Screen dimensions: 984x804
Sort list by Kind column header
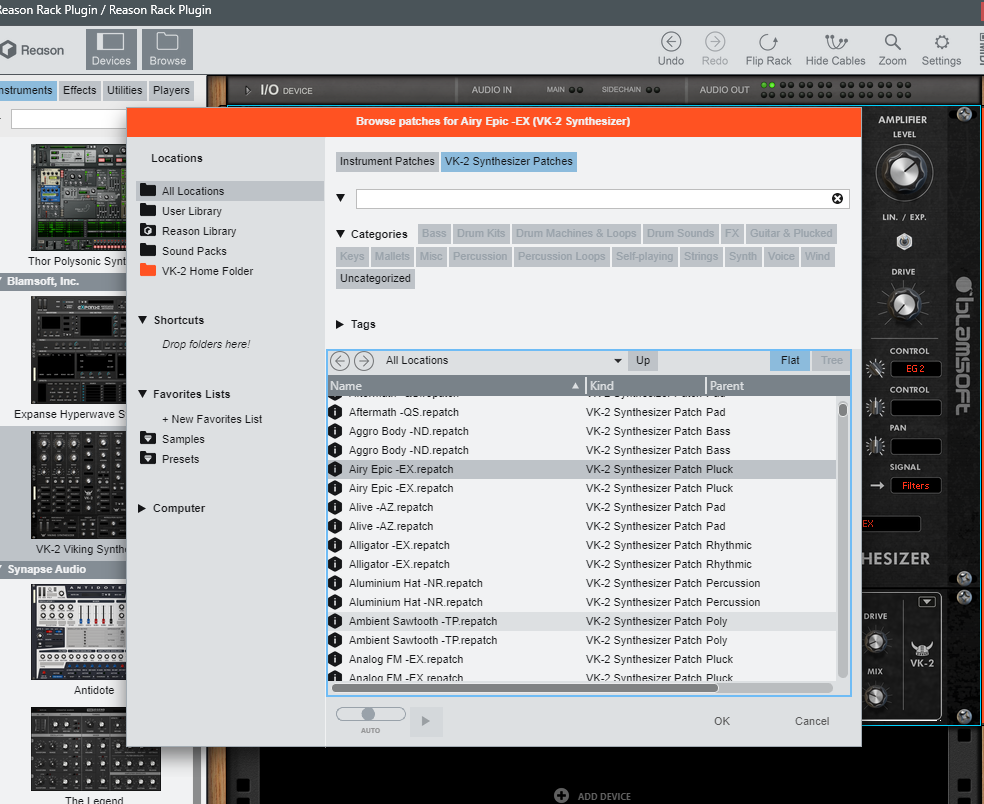click(645, 386)
